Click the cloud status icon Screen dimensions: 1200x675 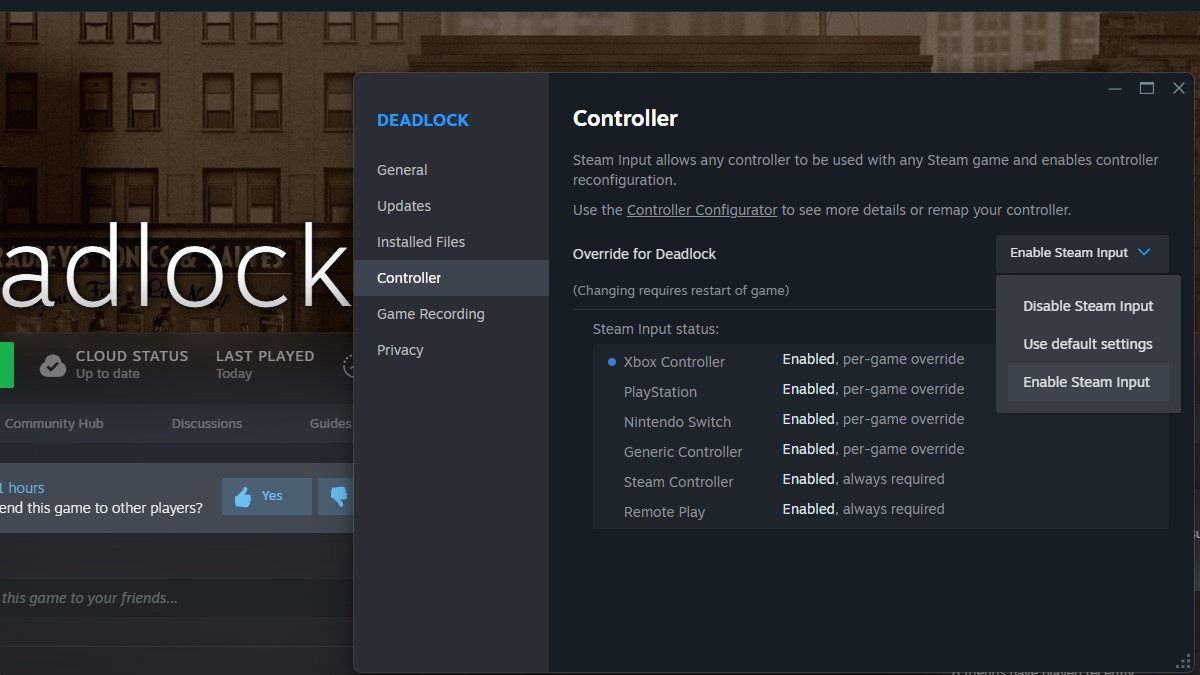(53, 365)
